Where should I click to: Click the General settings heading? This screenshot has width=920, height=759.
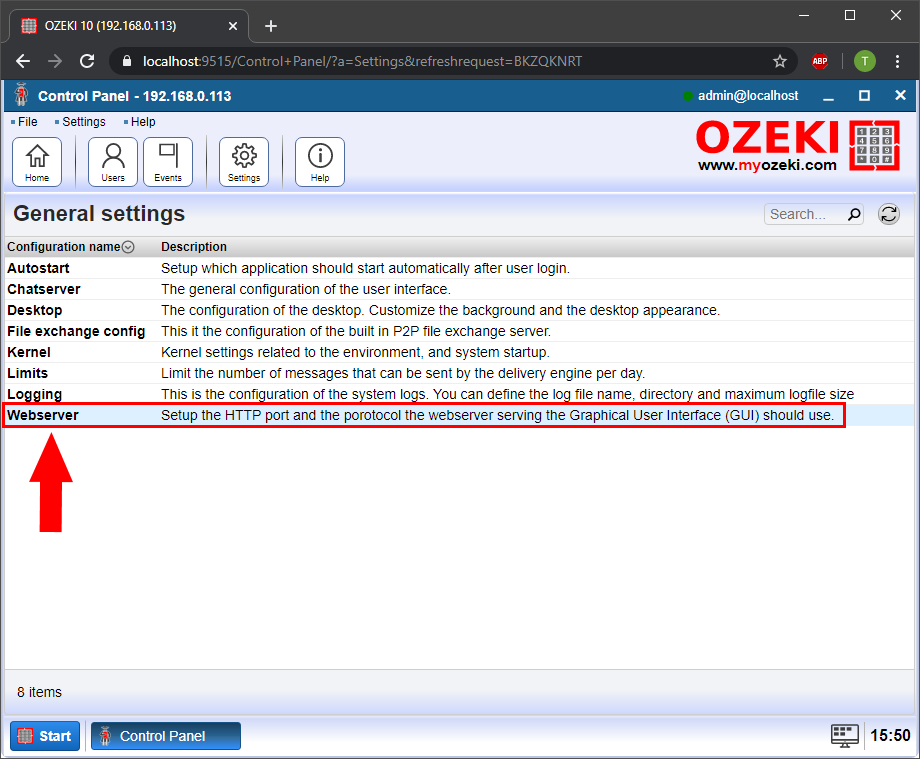(x=99, y=214)
